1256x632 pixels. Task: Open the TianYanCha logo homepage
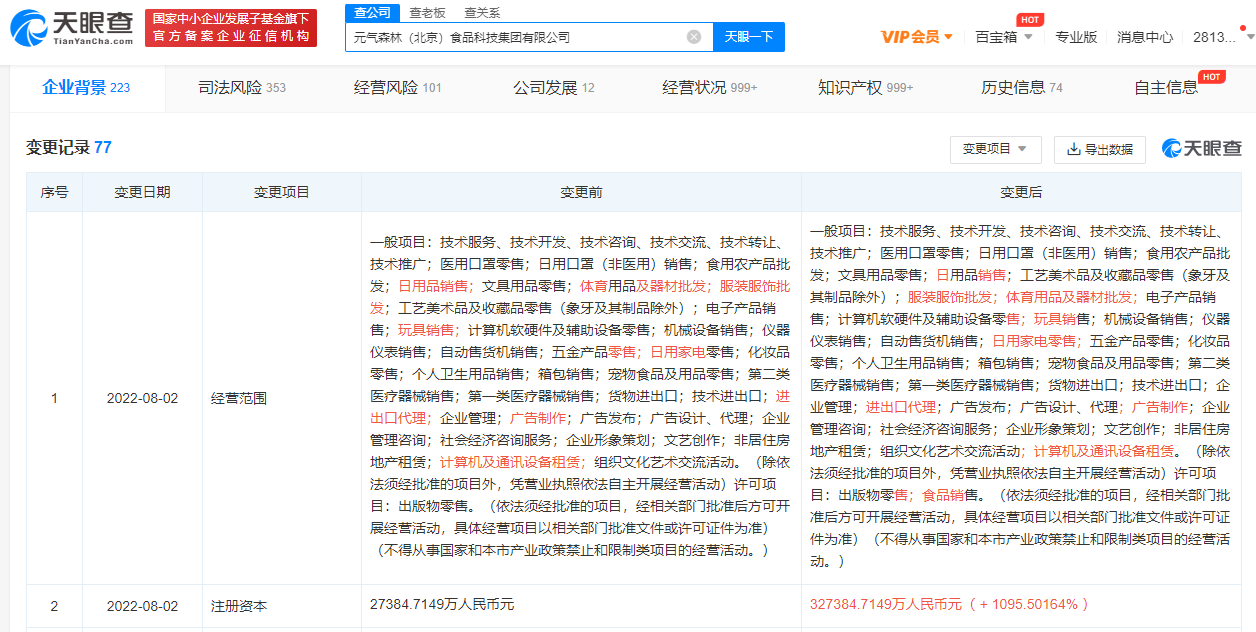coord(72,28)
